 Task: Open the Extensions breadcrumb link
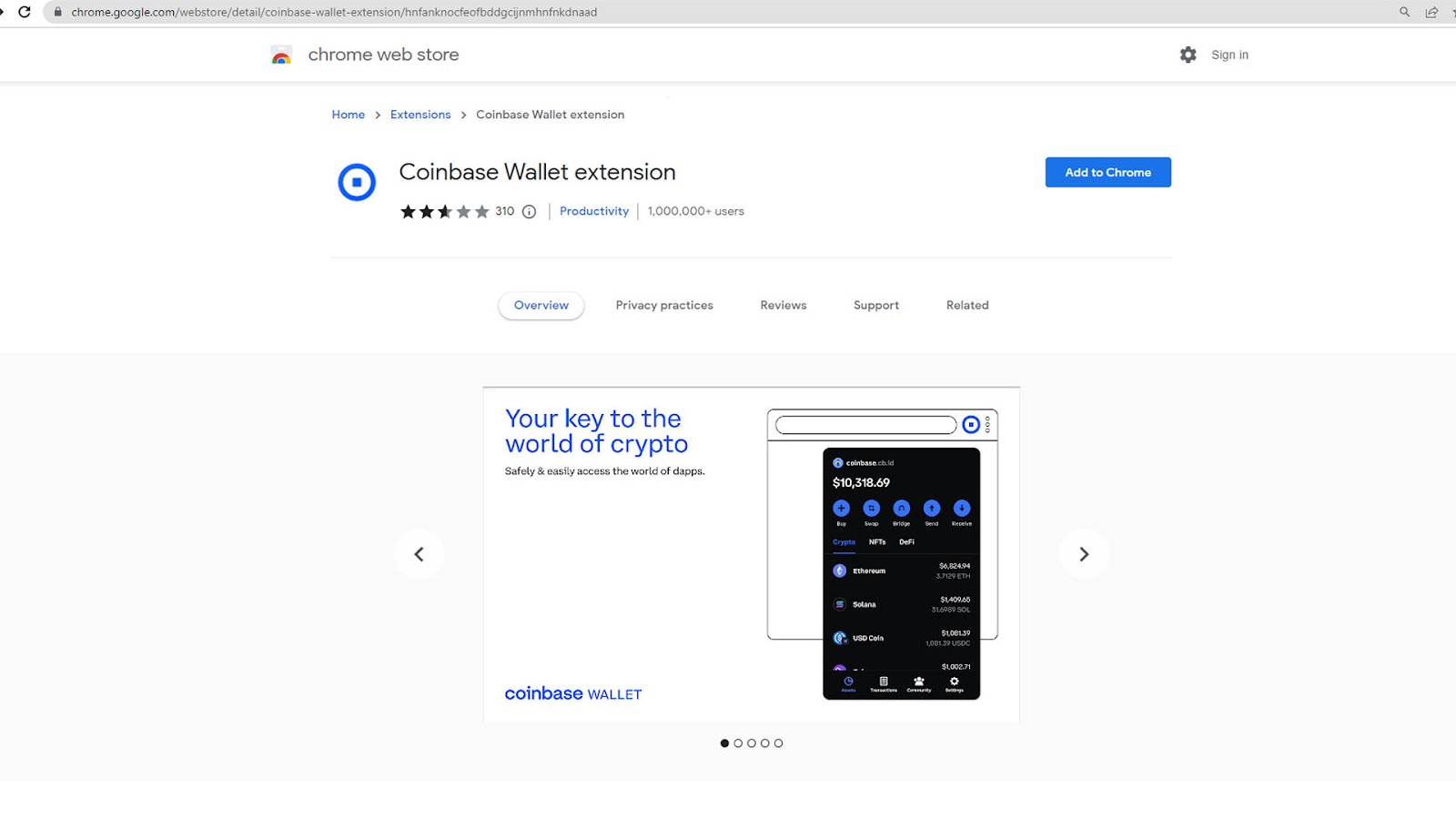[x=420, y=115]
